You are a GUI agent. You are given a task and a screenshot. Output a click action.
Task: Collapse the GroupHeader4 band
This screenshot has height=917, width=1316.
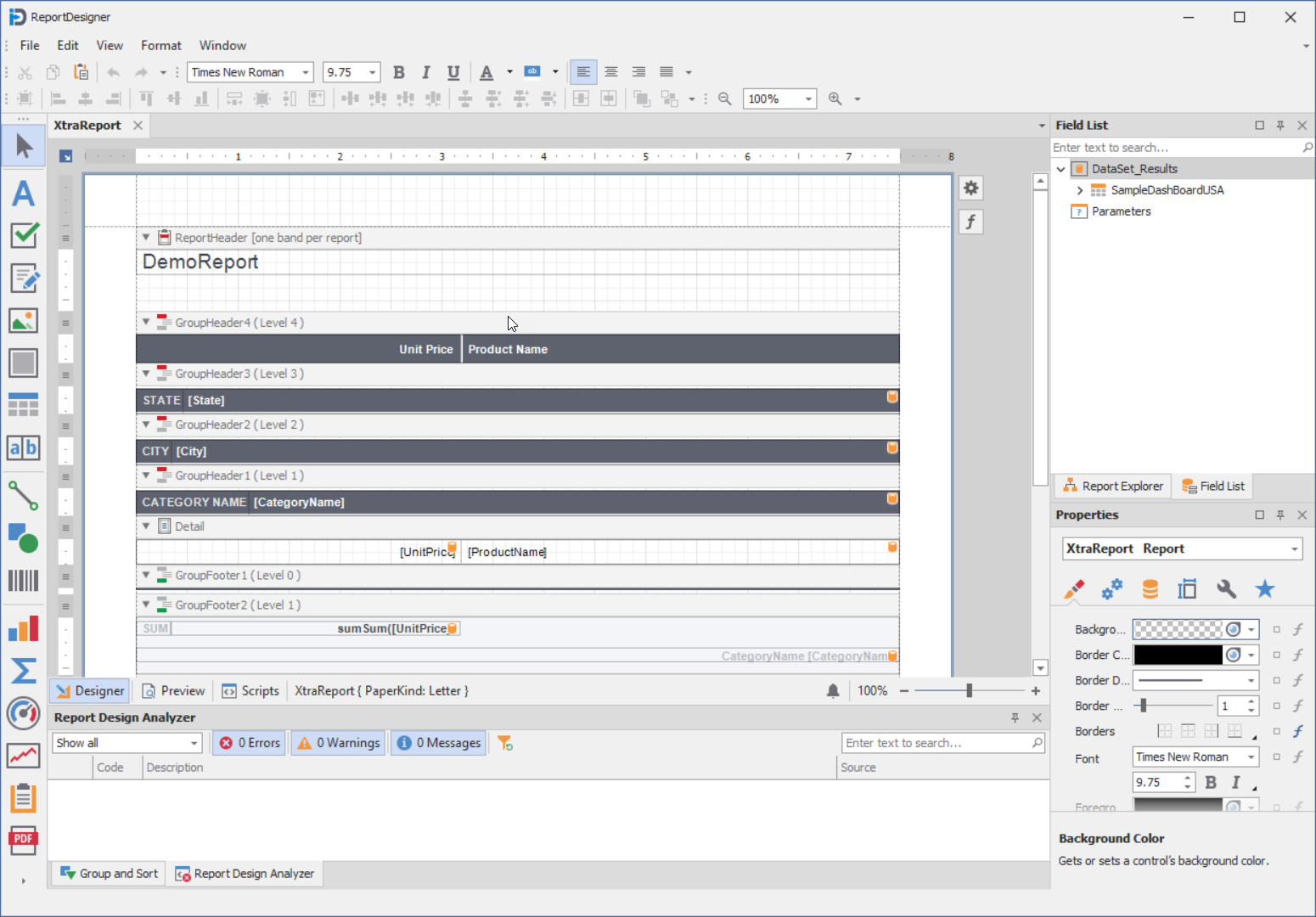(146, 323)
